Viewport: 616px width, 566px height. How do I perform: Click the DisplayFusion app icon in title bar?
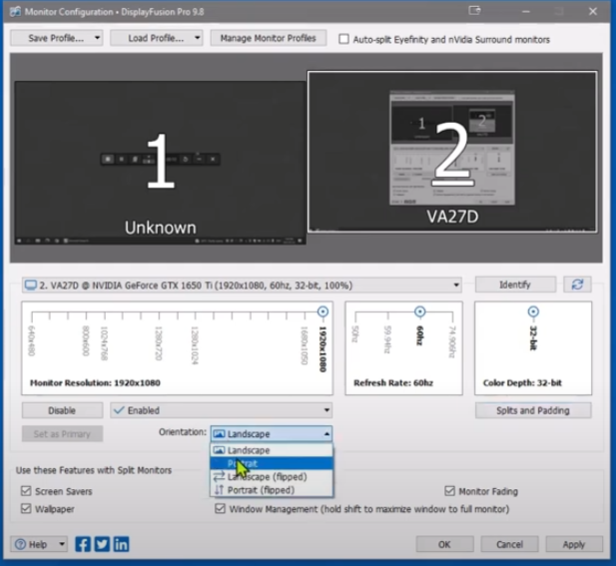click(x=15, y=11)
